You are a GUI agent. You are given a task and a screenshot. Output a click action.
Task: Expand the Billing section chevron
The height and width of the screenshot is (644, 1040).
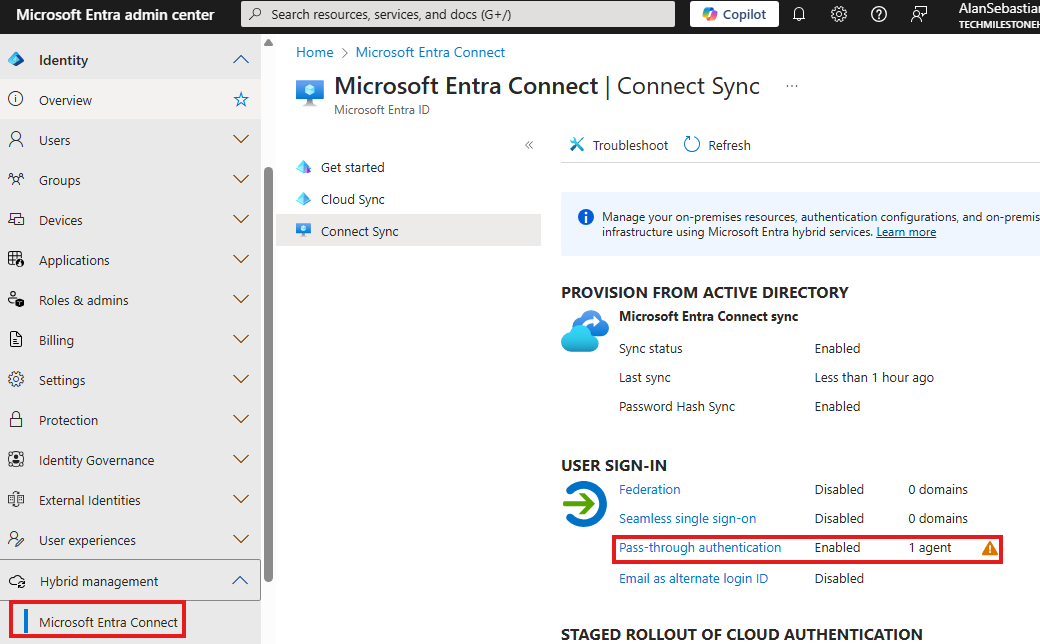[x=241, y=339]
